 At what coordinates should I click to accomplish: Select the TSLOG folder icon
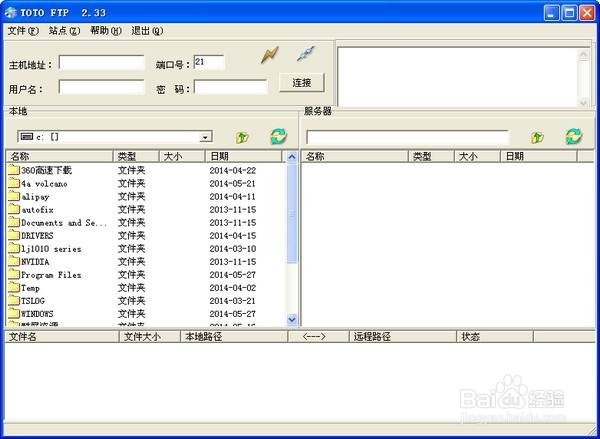14,300
